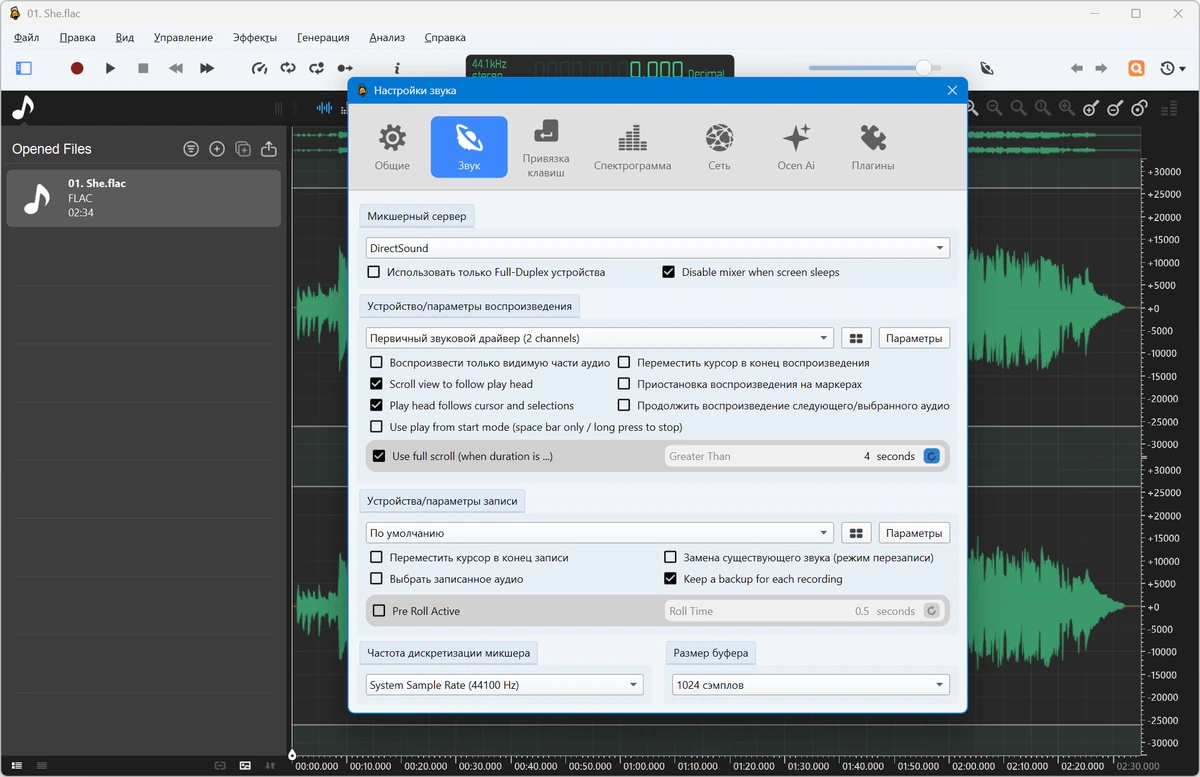Click the waveform image view icon at the bottom
This screenshot has width=1200, height=777.
click(x=245, y=765)
